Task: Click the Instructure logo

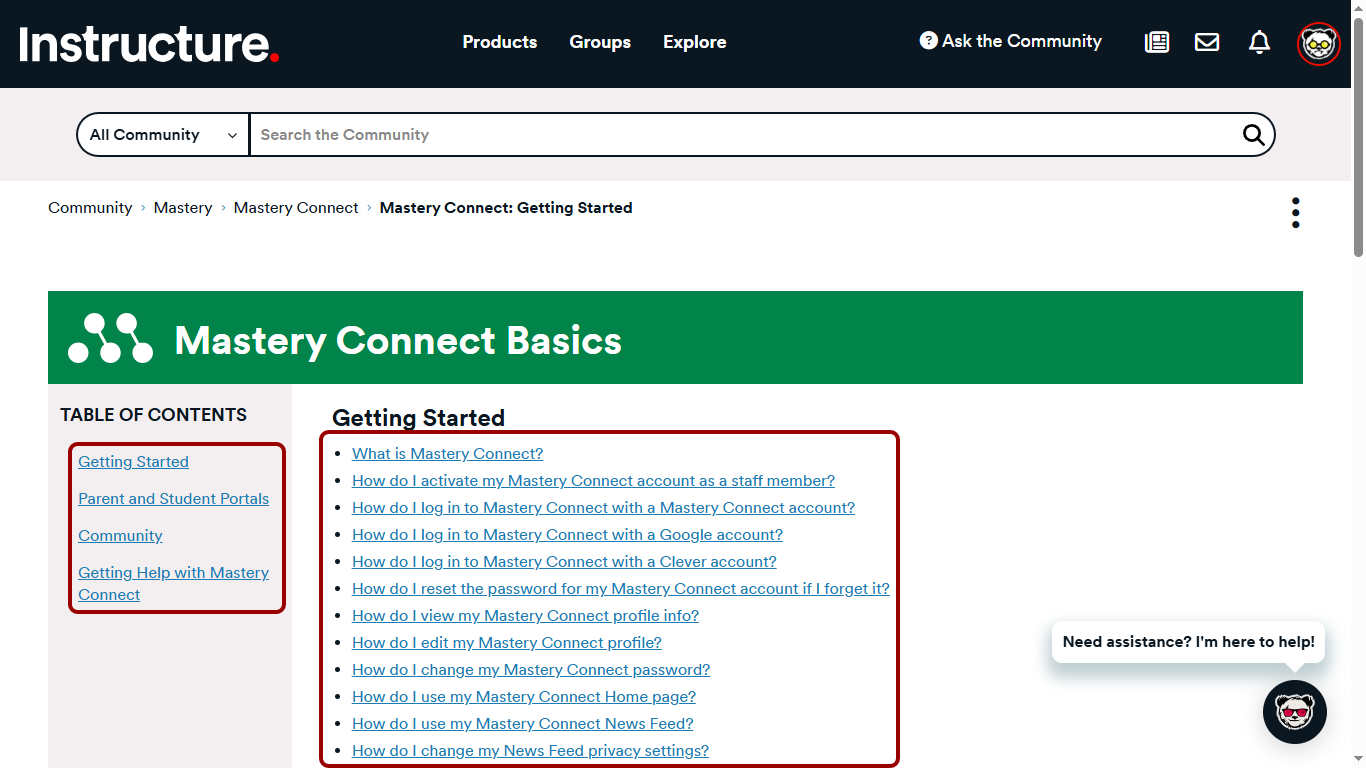Action: click(146, 44)
